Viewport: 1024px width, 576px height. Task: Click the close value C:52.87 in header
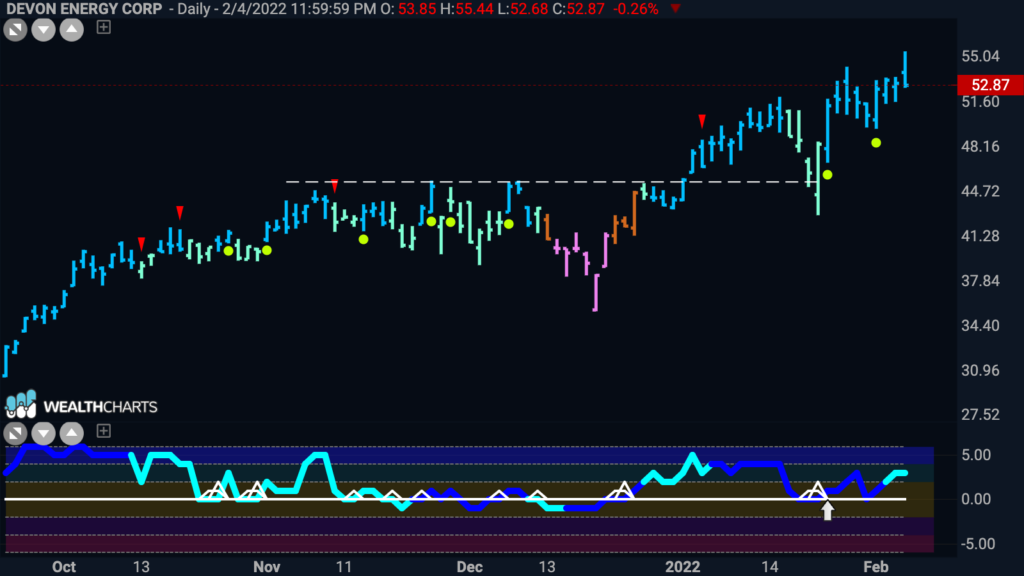(578, 9)
